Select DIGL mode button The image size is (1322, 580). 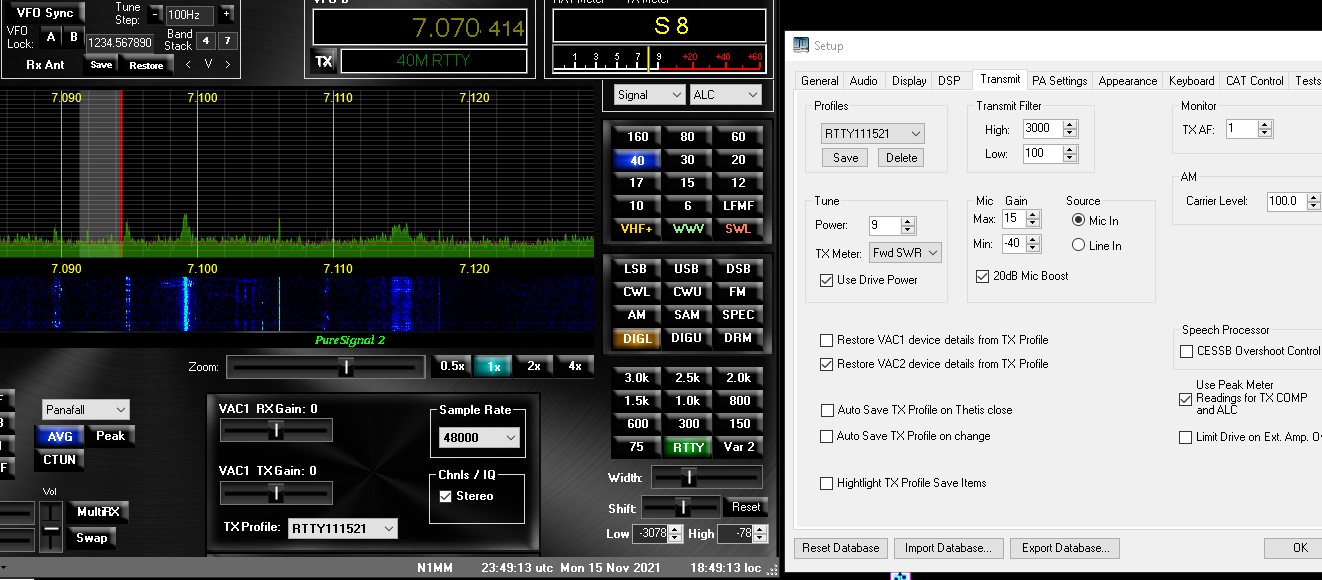pos(637,338)
